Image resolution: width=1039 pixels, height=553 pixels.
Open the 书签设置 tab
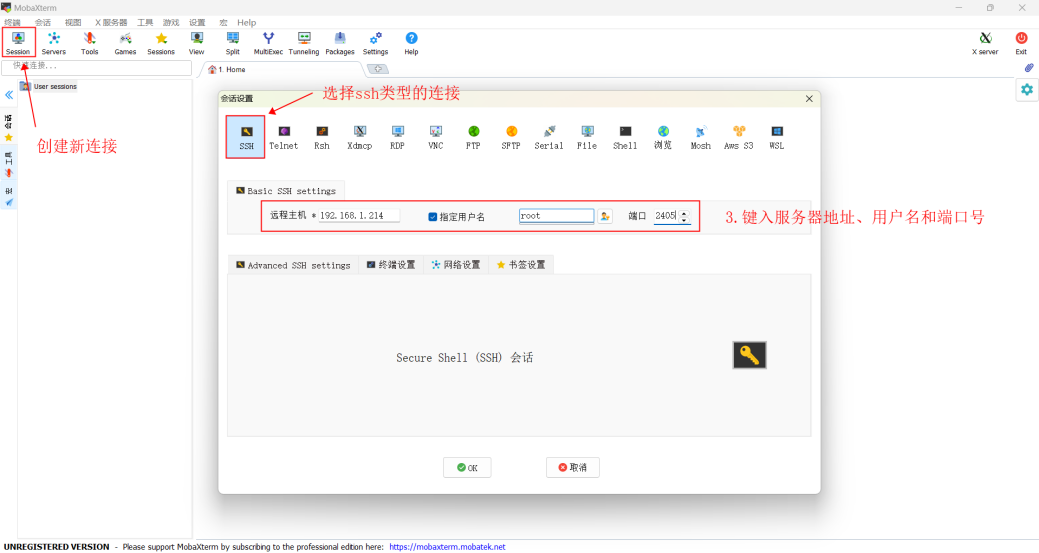[x=521, y=265]
